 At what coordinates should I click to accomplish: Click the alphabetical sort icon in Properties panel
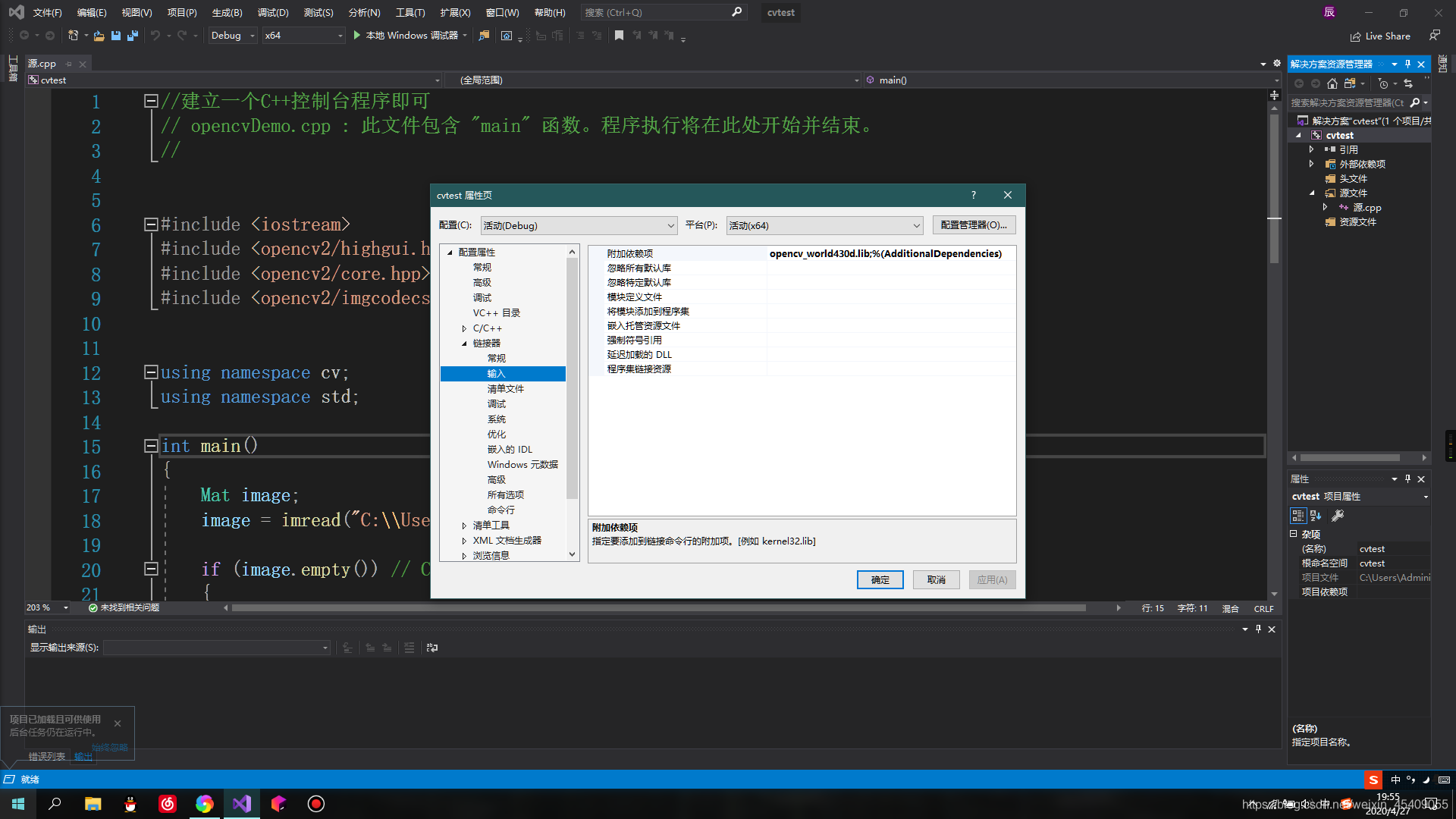point(1316,516)
